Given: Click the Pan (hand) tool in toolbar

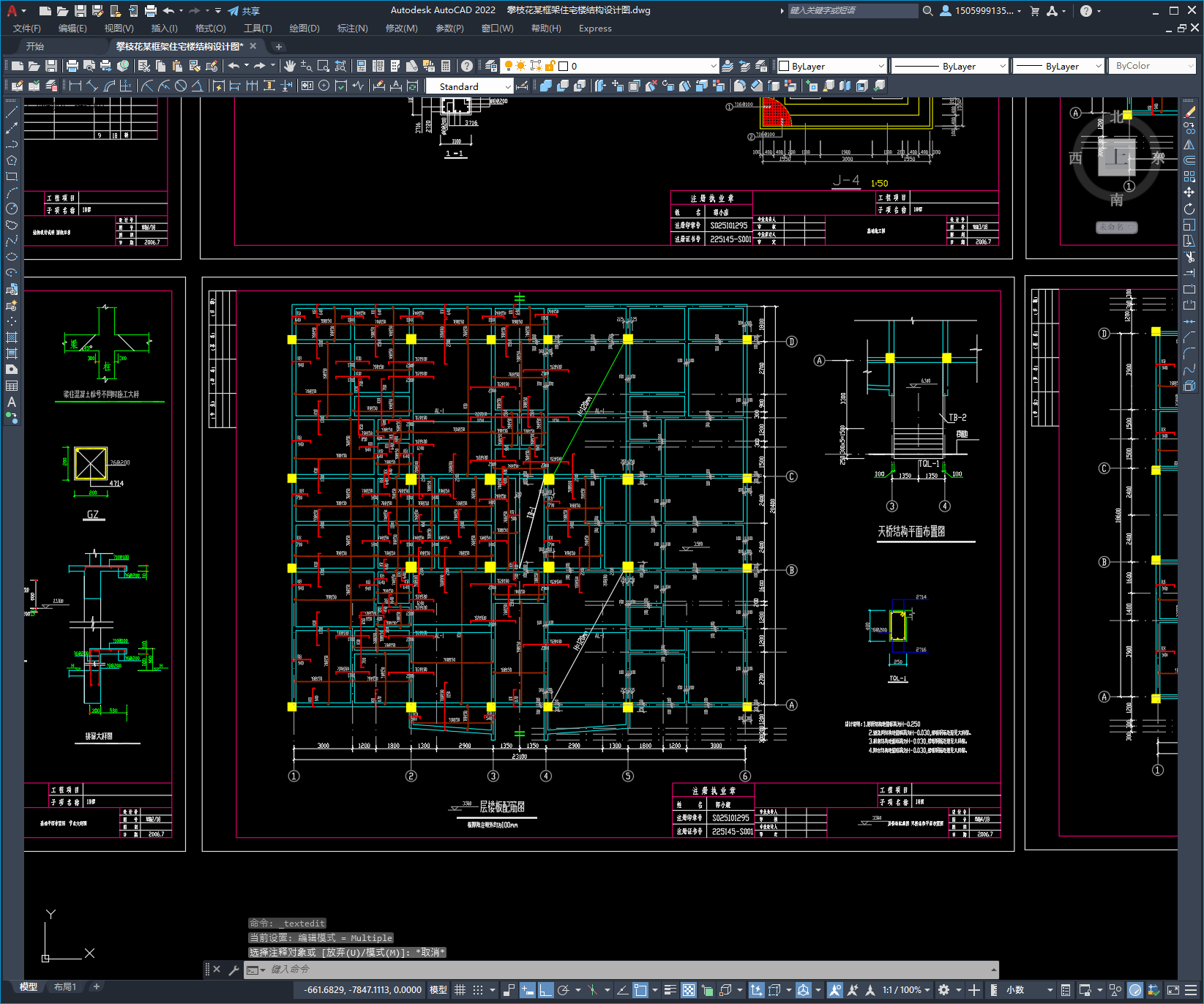Looking at the screenshot, I should coord(290,66).
